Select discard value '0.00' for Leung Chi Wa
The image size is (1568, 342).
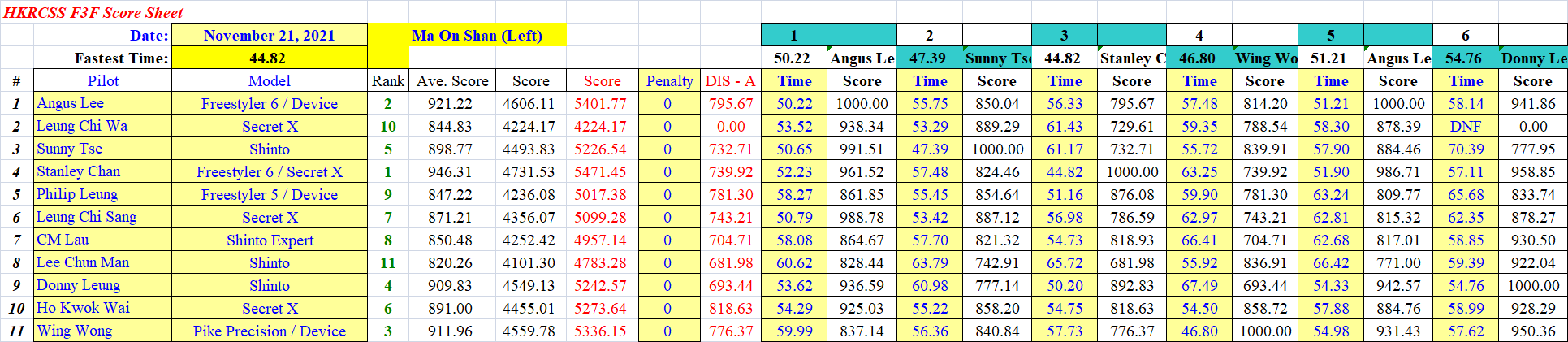731,126
